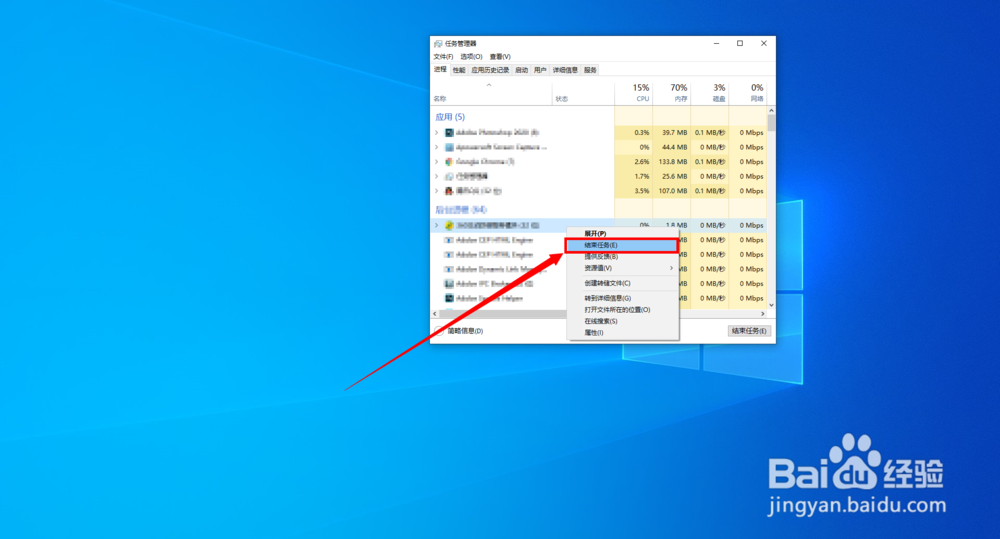The width and height of the screenshot is (1000, 539).
Task: Open the 选项(O) menu
Action: [471, 57]
